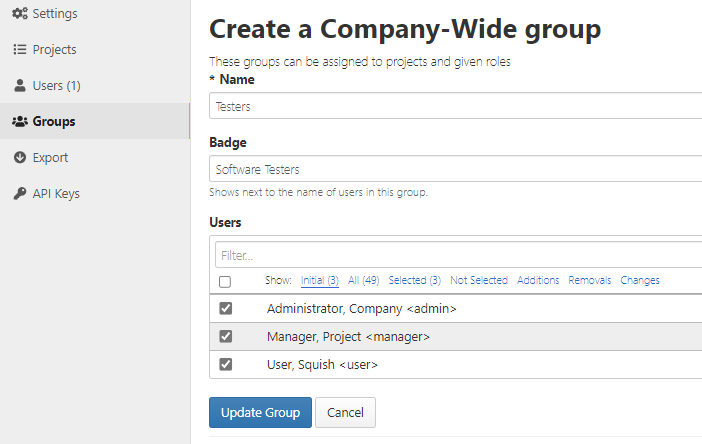Show Selected (3) users
The height and width of the screenshot is (444, 702).
pyautogui.click(x=415, y=280)
